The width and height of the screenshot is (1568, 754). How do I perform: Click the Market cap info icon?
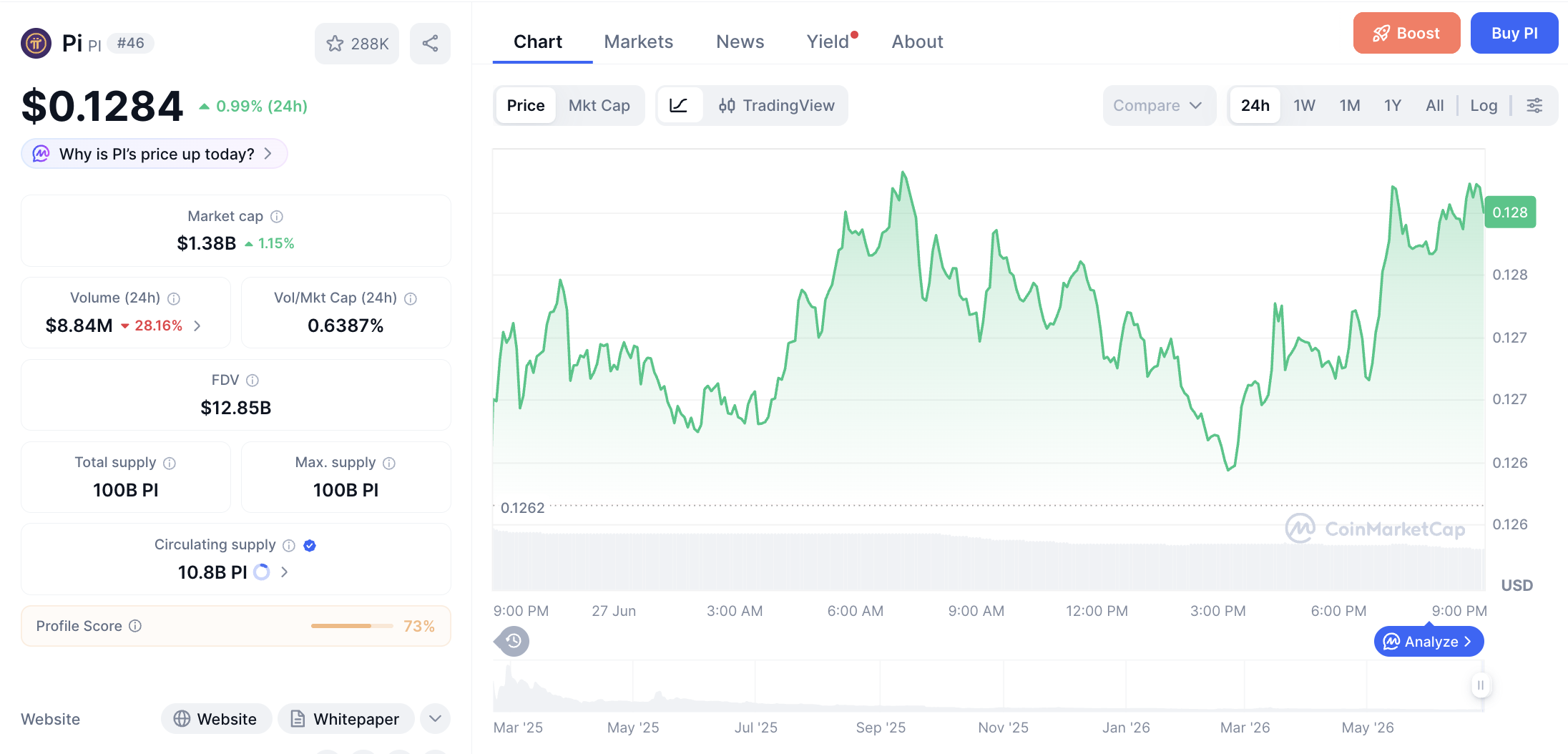point(277,216)
